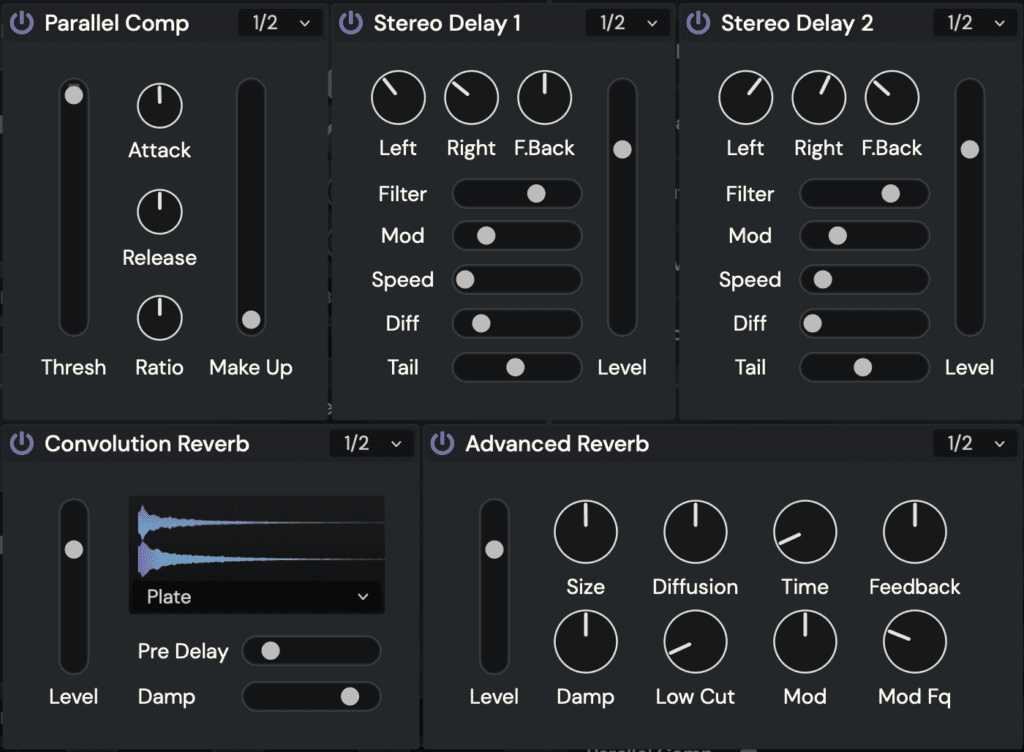Image resolution: width=1024 pixels, height=752 pixels.
Task: Open the Plate impulse response dropdown
Action: pyautogui.click(x=257, y=597)
